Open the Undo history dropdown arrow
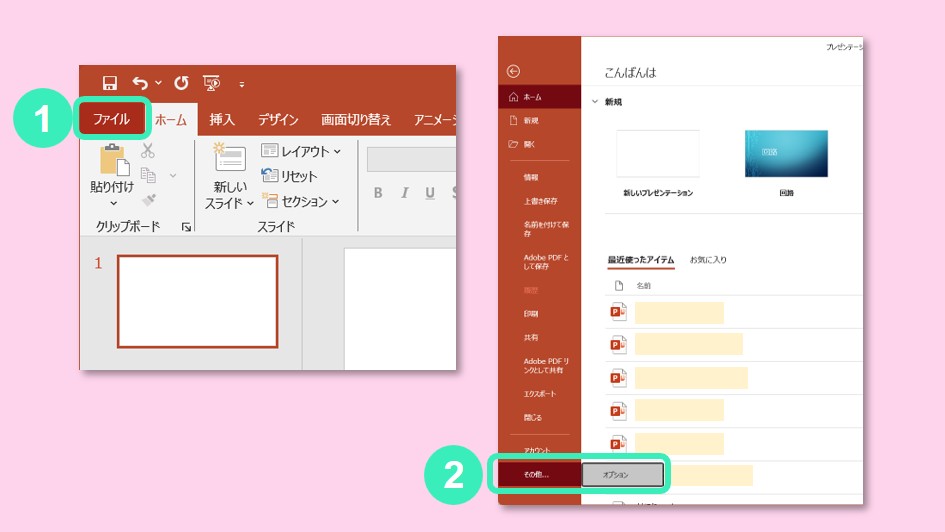The width and height of the screenshot is (945, 532). (x=159, y=83)
